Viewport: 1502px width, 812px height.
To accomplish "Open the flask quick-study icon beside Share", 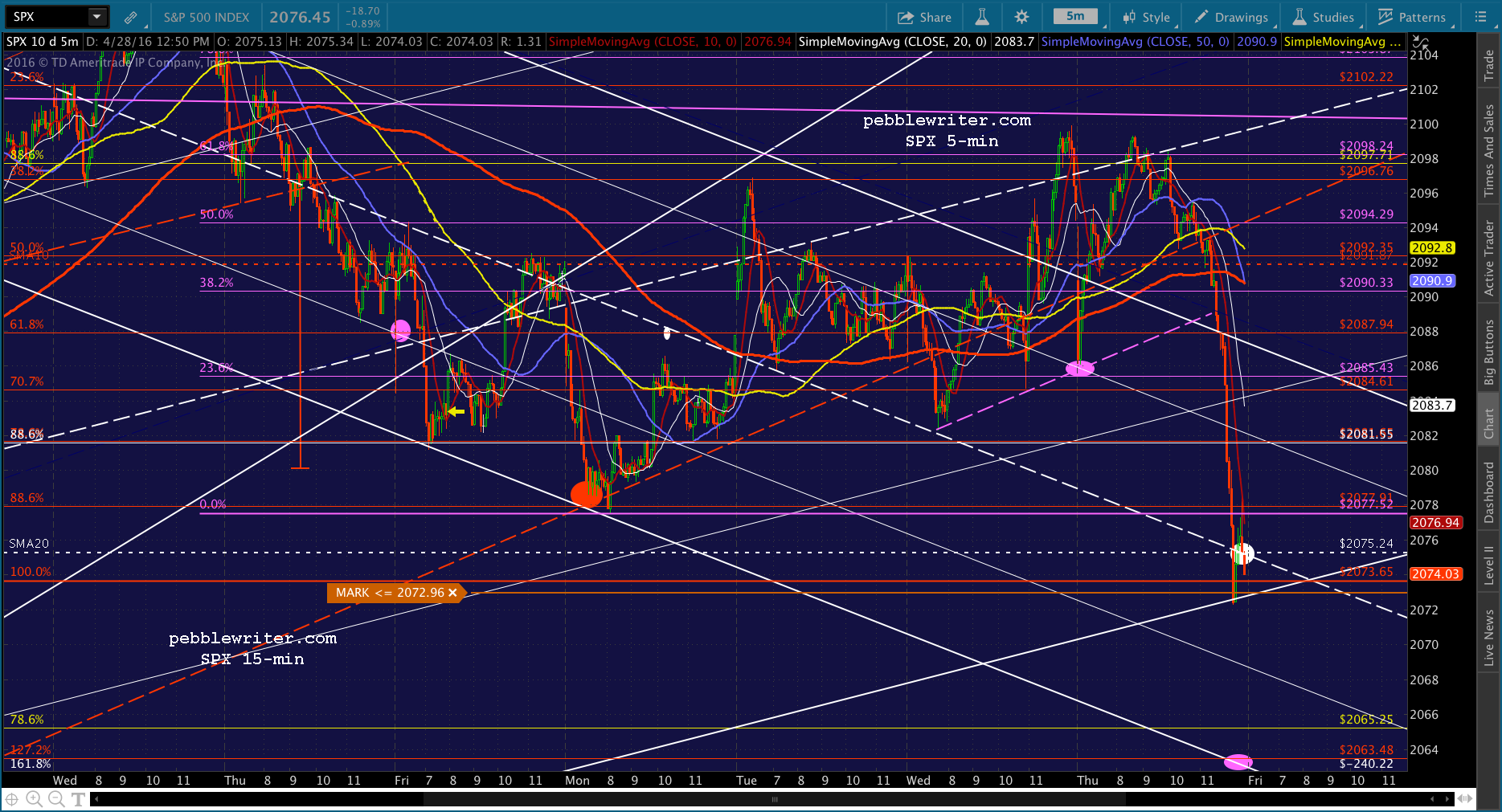I will tap(981, 17).
